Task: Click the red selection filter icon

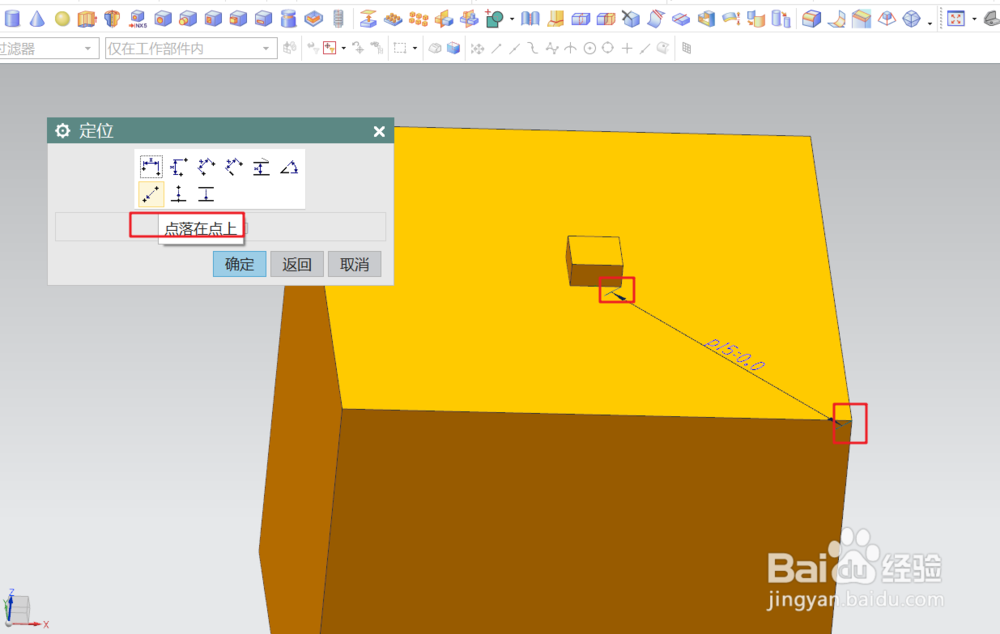Action: tap(330, 48)
